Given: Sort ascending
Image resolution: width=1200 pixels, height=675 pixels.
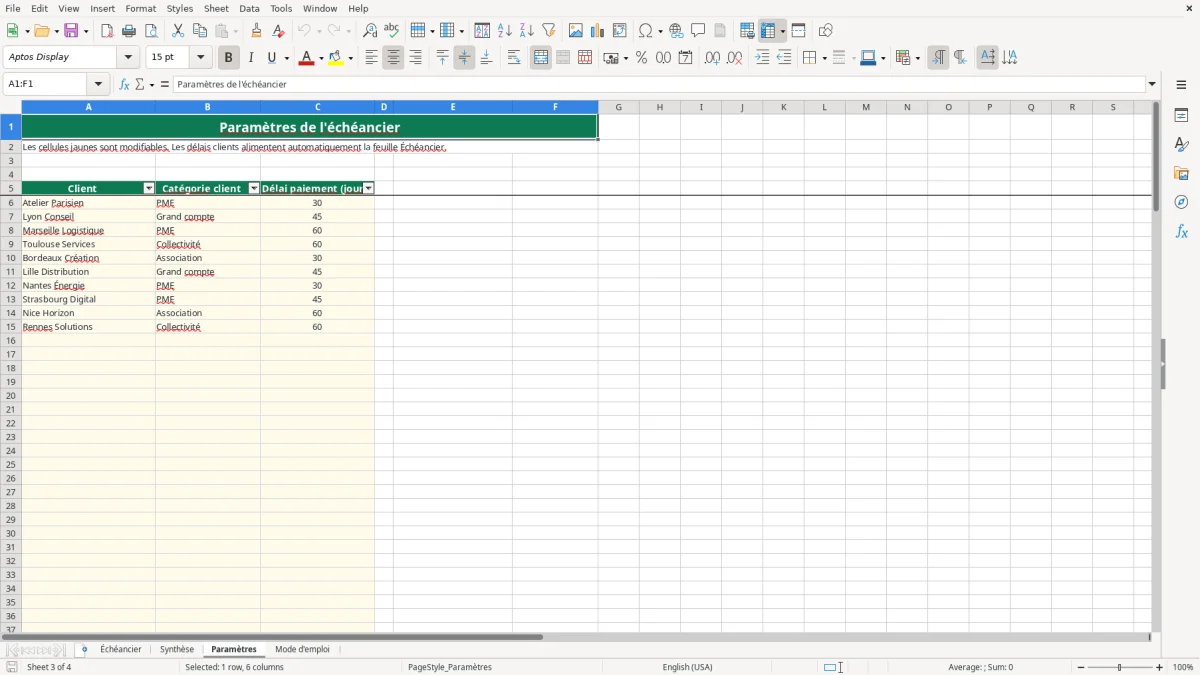Looking at the screenshot, I should (505, 31).
